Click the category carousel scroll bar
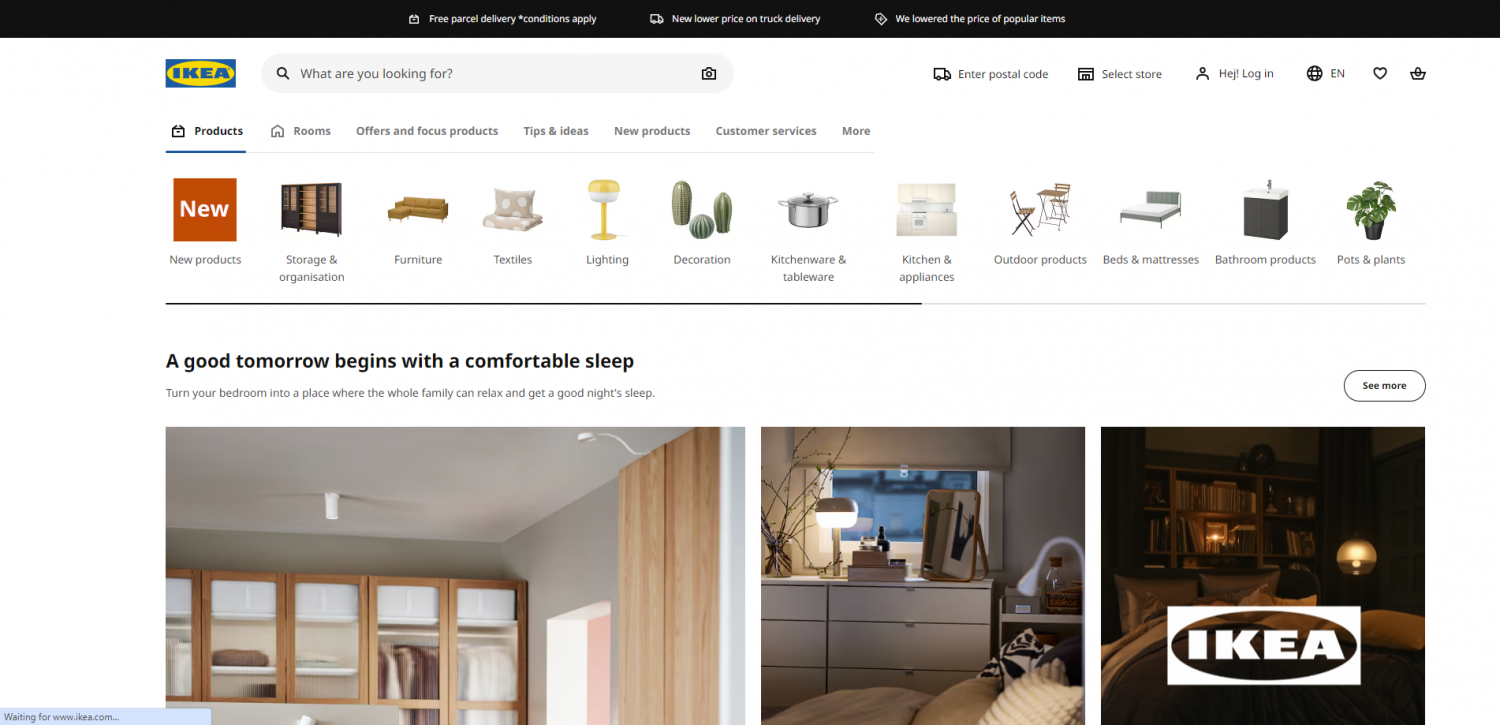This screenshot has width=1500, height=725. [795, 303]
